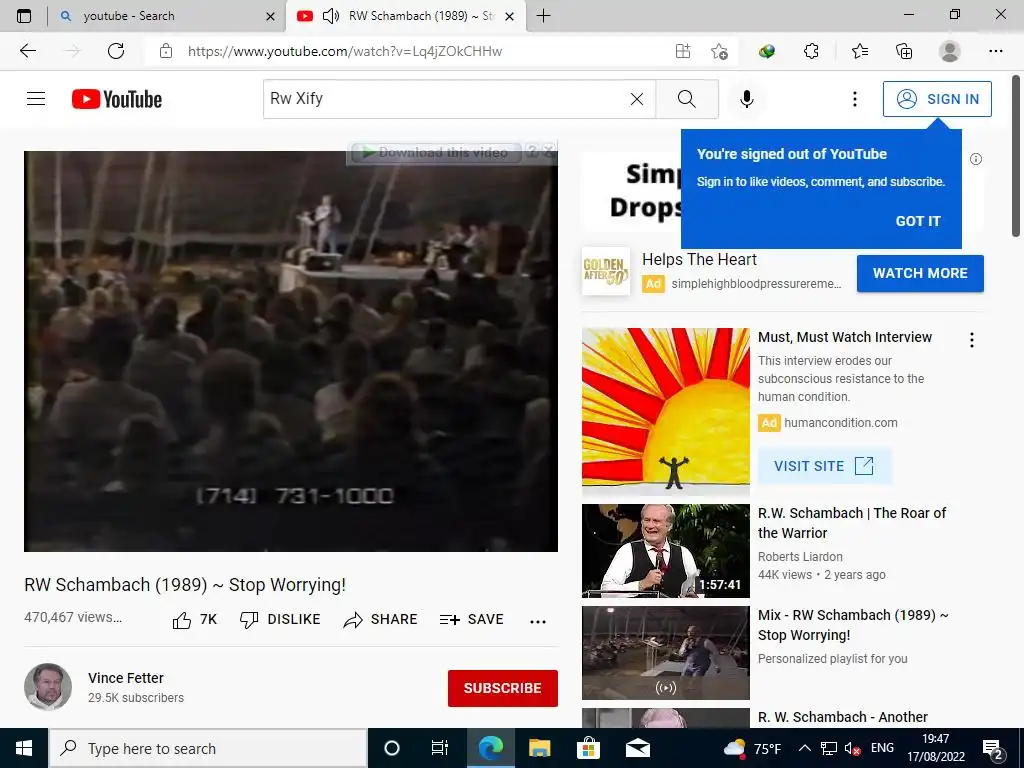Click the colorful extension icon in toolbar
The image size is (1024, 768).
[x=767, y=51]
